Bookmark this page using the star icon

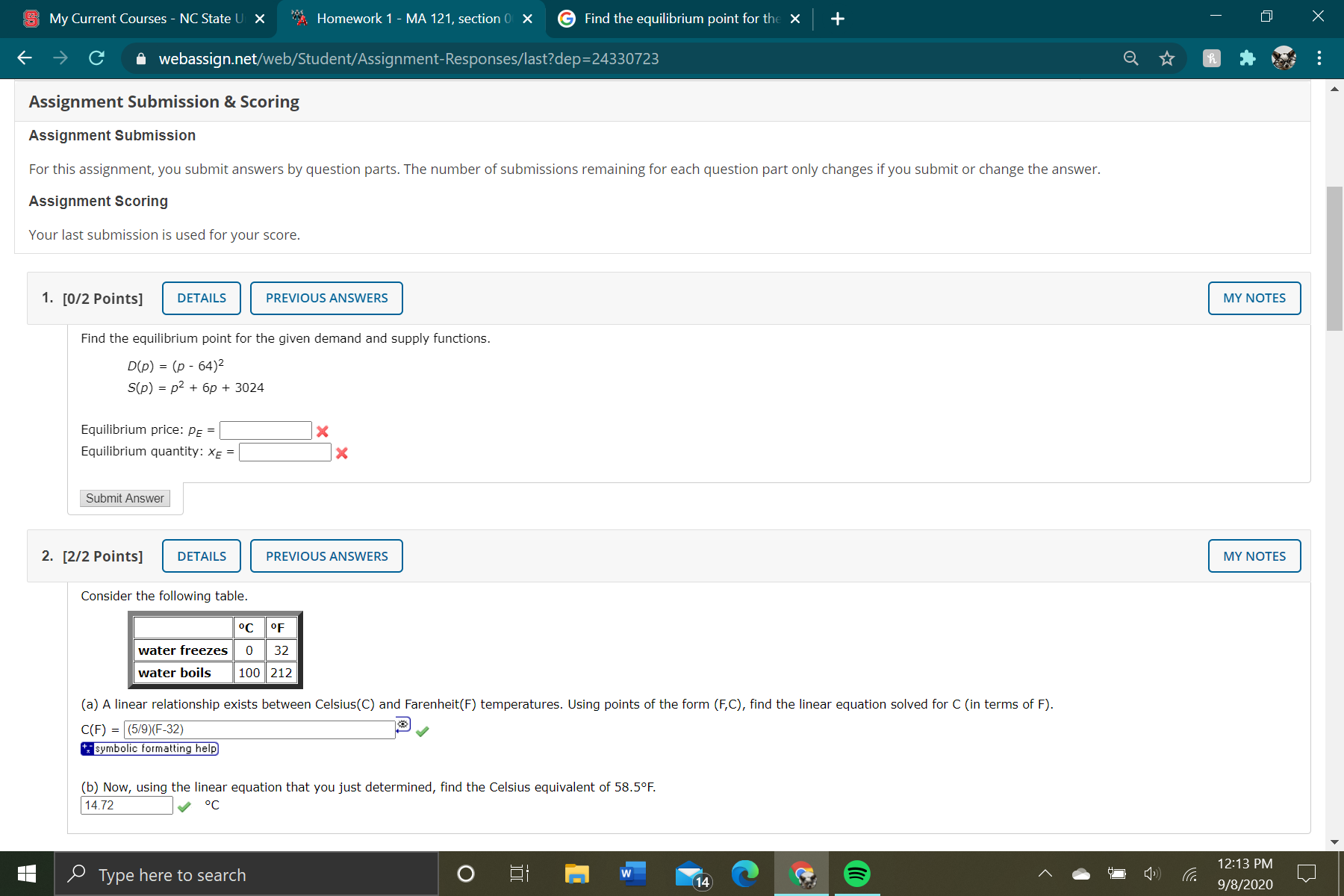coord(1167,58)
